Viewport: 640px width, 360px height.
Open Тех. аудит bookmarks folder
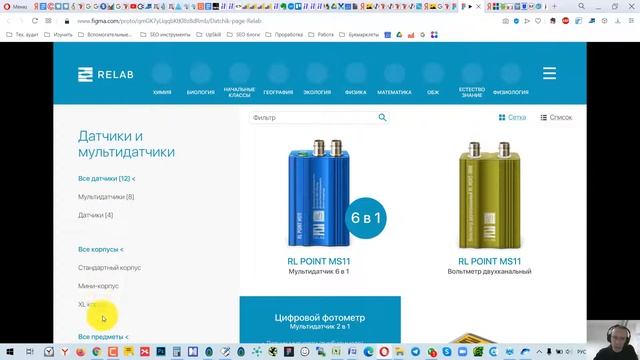click(22, 35)
